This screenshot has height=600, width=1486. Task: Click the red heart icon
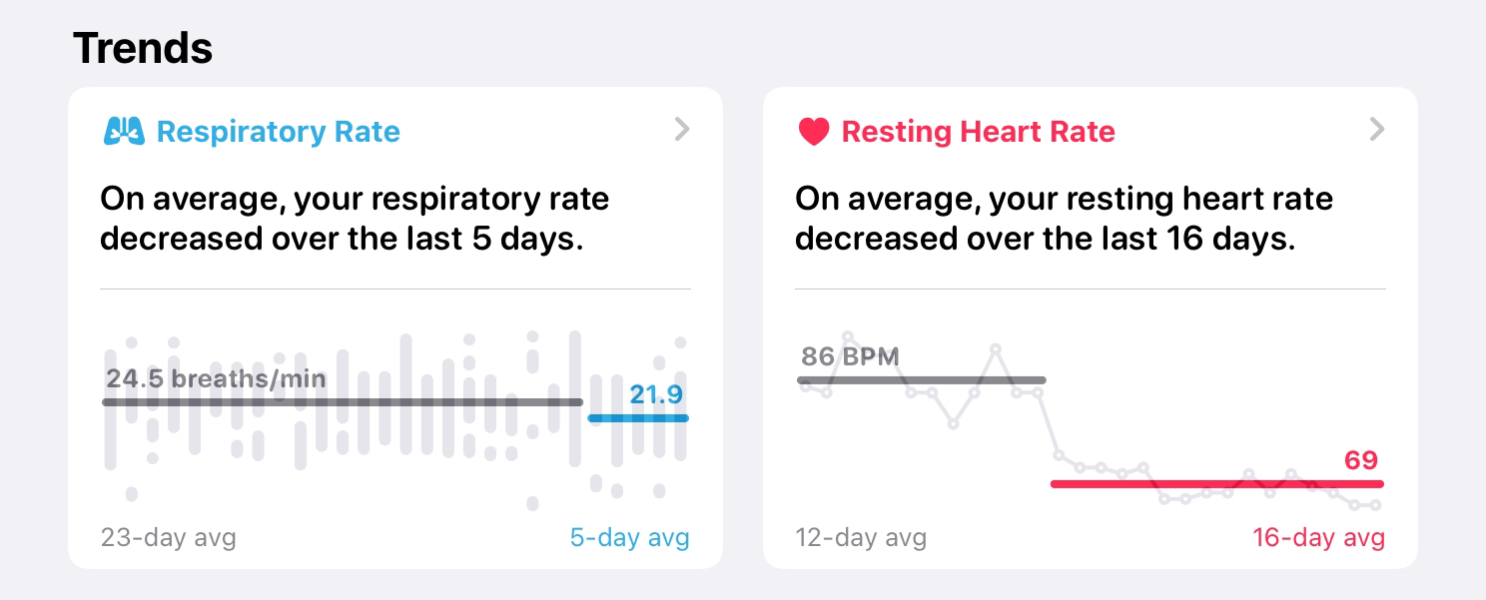point(814,132)
